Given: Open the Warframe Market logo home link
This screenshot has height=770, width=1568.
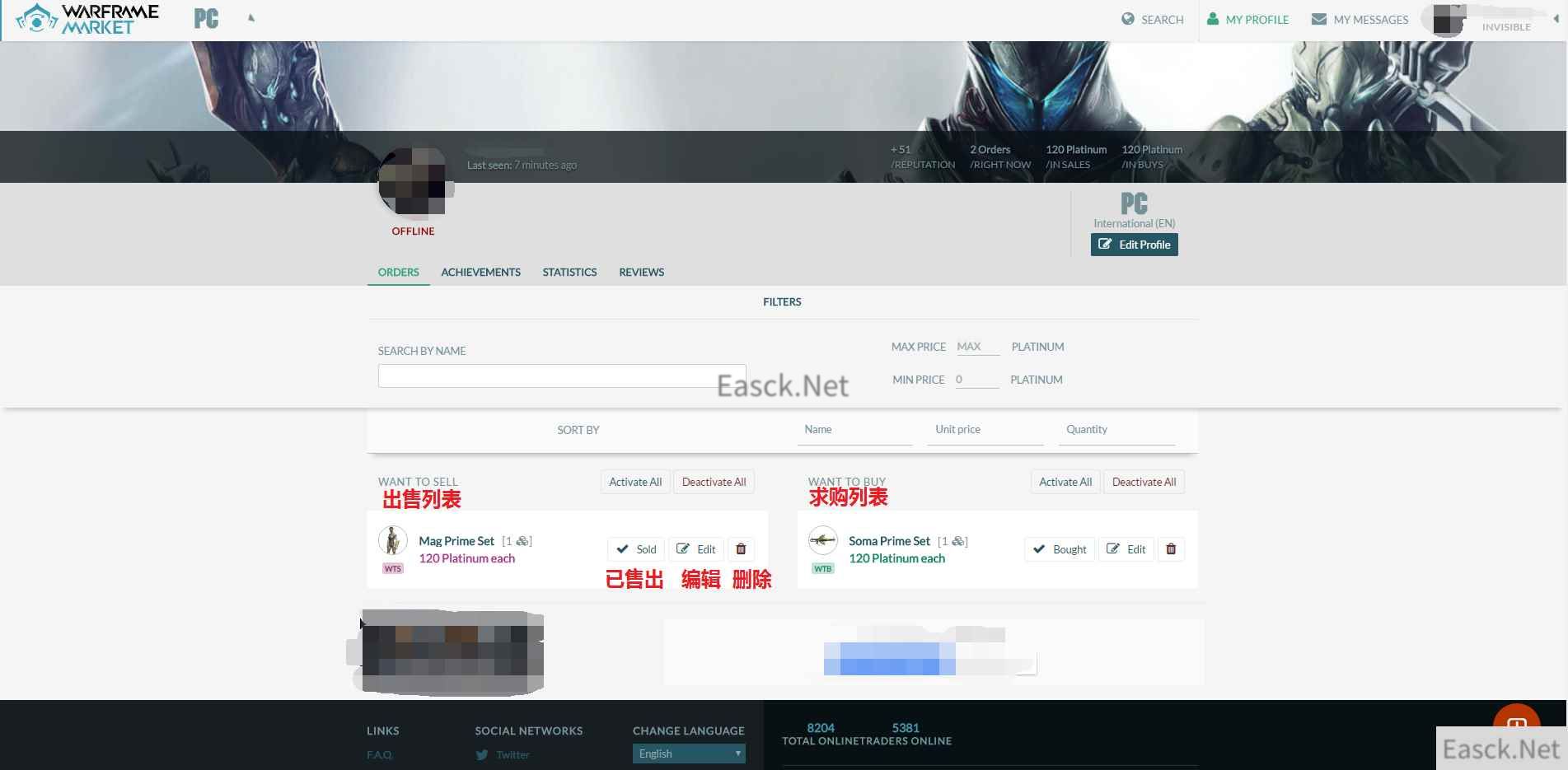Looking at the screenshot, I should 87,19.
